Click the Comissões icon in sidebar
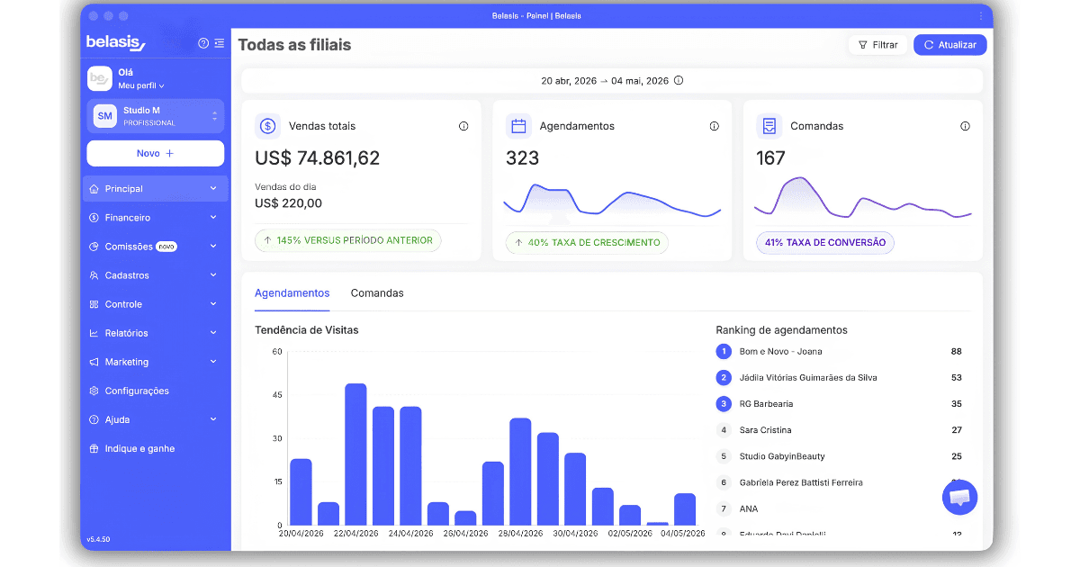1080x567 pixels. coord(94,247)
